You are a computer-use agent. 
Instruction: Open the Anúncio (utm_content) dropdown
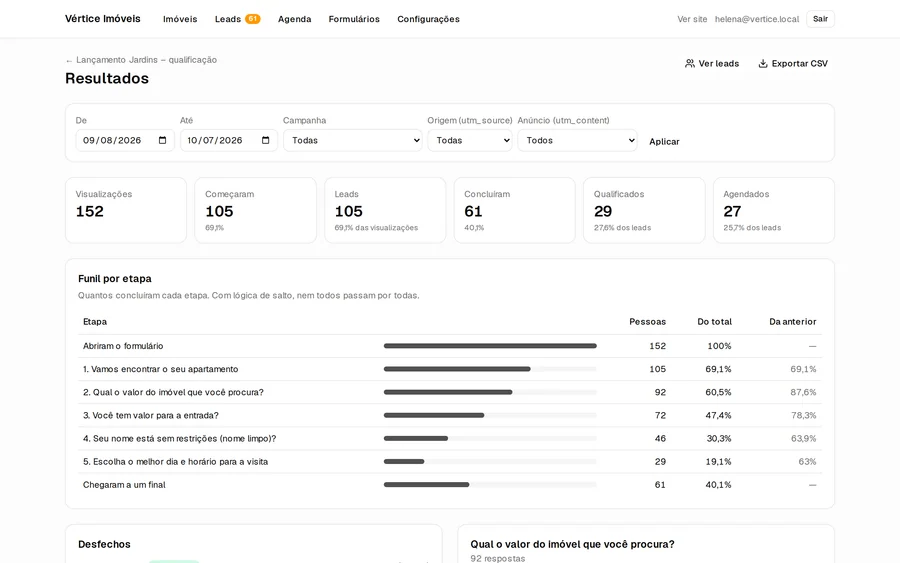(577, 141)
